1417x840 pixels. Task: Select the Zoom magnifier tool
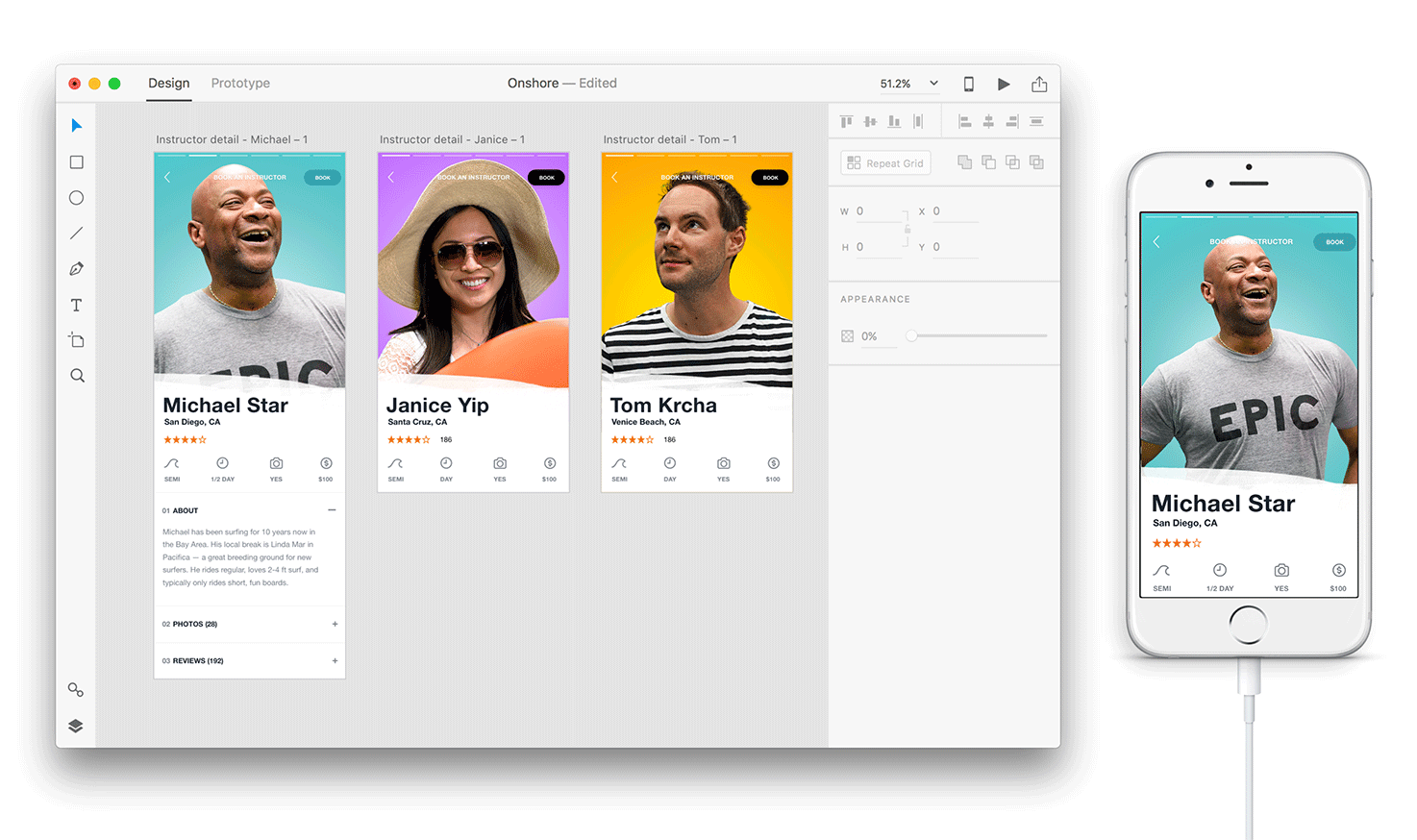(77, 376)
